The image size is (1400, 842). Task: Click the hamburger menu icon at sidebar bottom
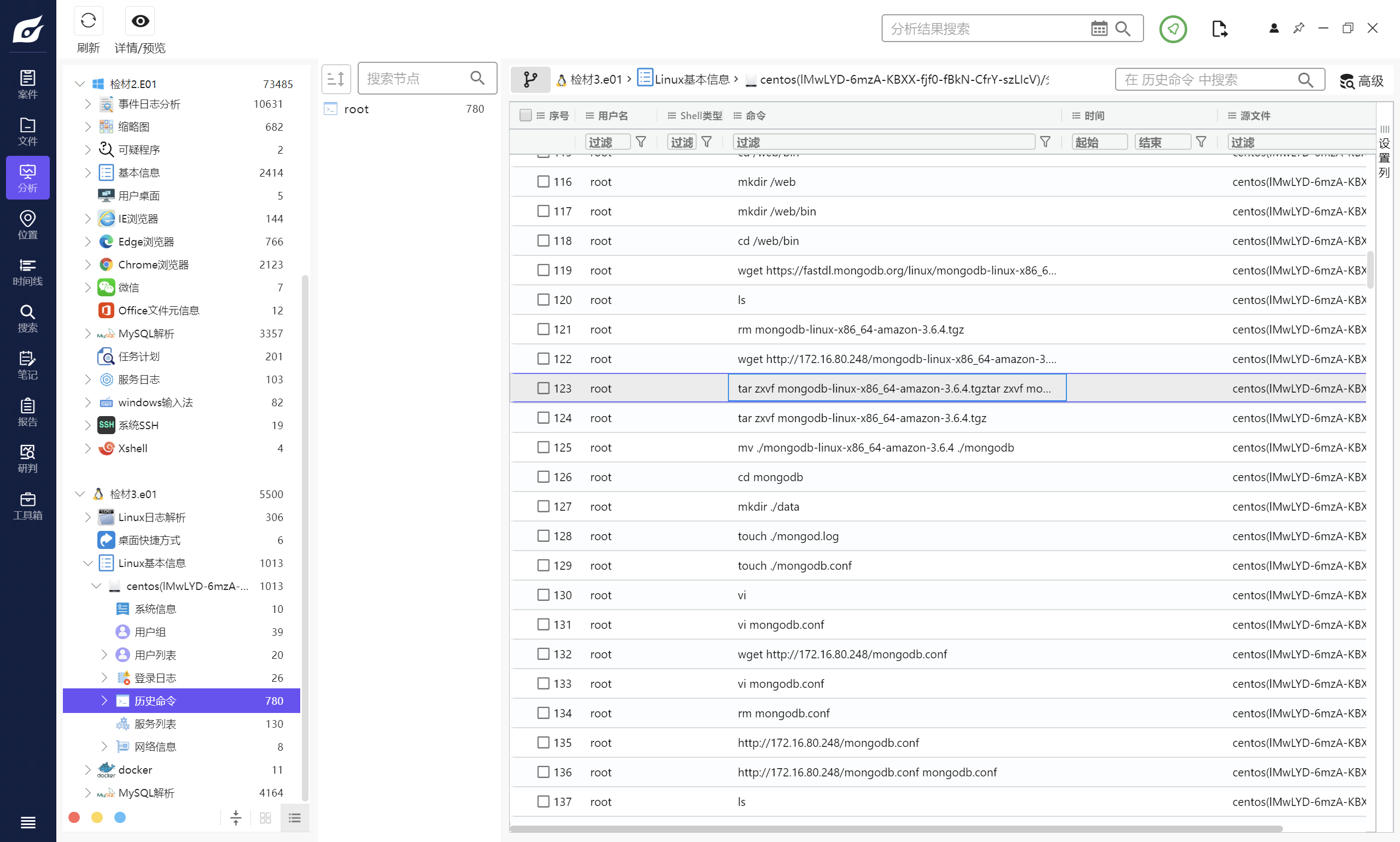(x=27, y=822)
